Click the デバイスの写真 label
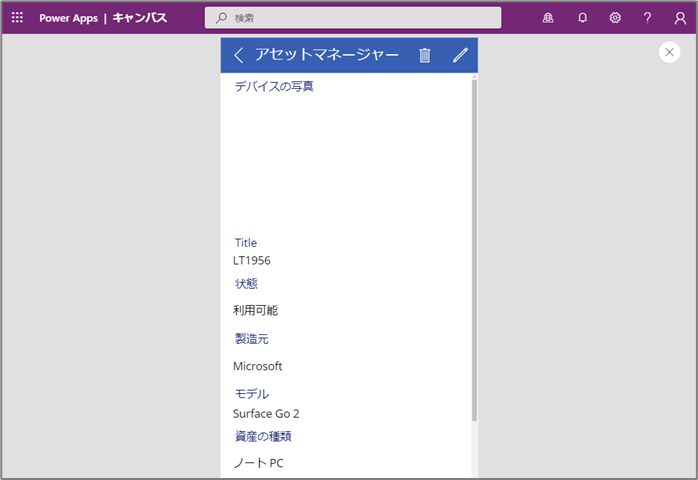The image size is (698, 480). (x=274, y=86)
